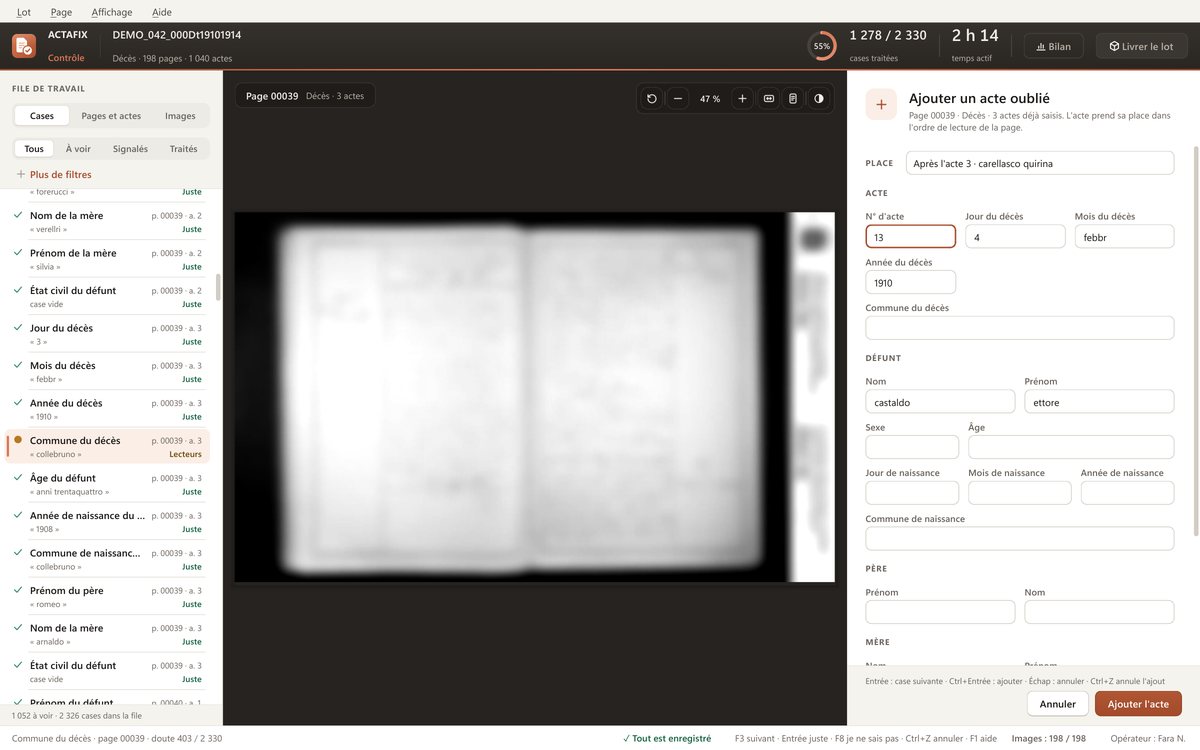This screenshot has height=750, width=1200.
Task: Select the Commune du décès « collebruno » row
Action: (x=107, y=446)
